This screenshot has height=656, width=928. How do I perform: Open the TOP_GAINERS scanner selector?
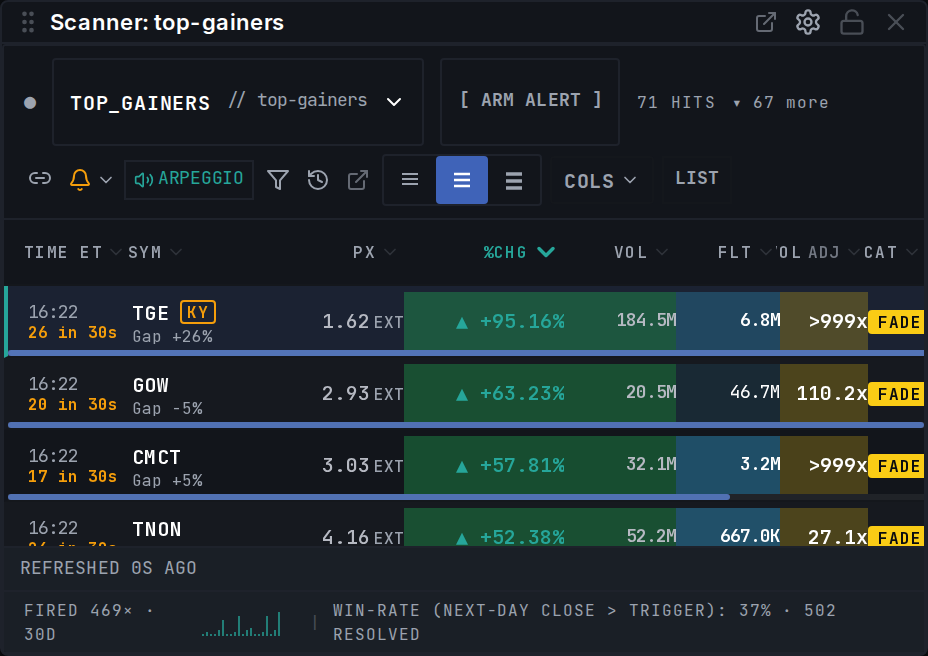pyautogui.click(x=238, y=102)
